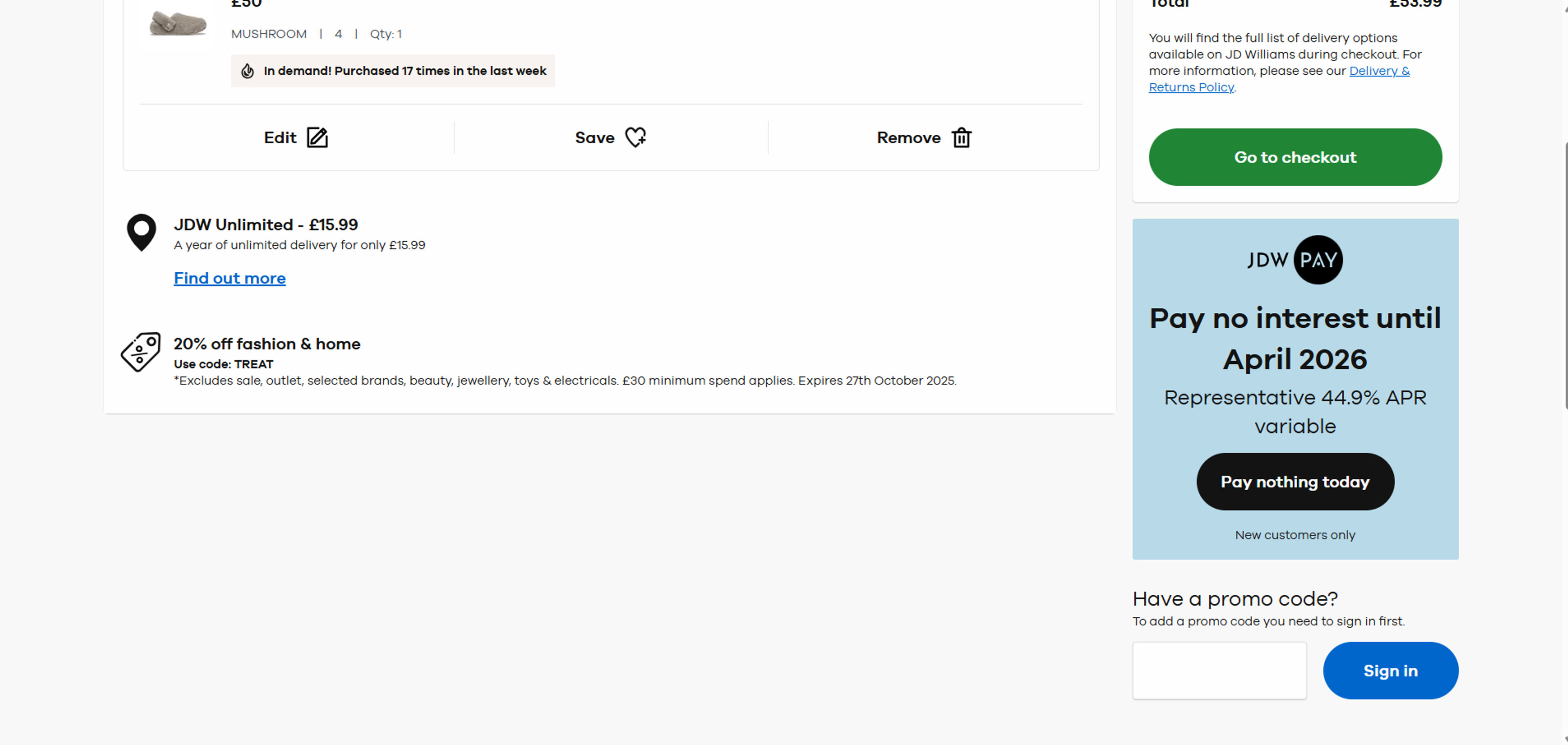
Task: Click the Remove trash bin icon
Action: pyautogui.click(x=961, y=138)
